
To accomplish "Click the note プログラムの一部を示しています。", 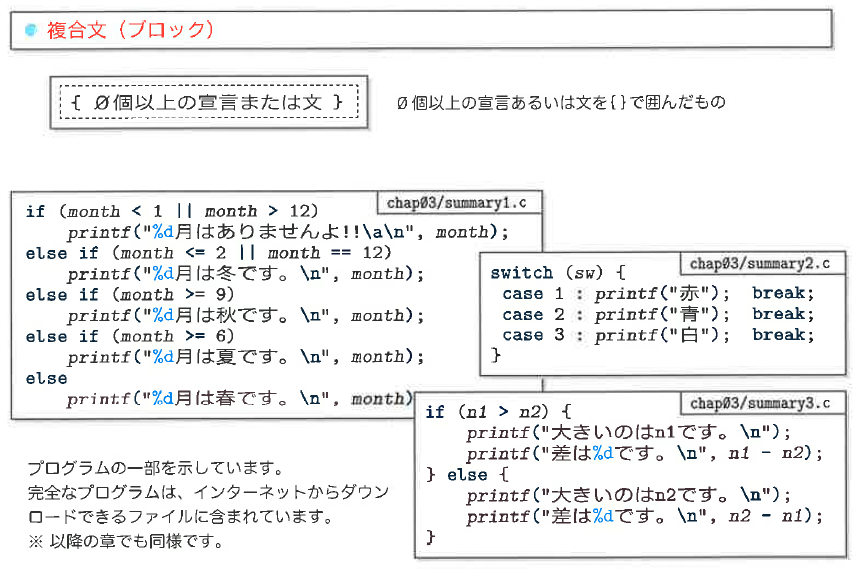I will 156,468.
